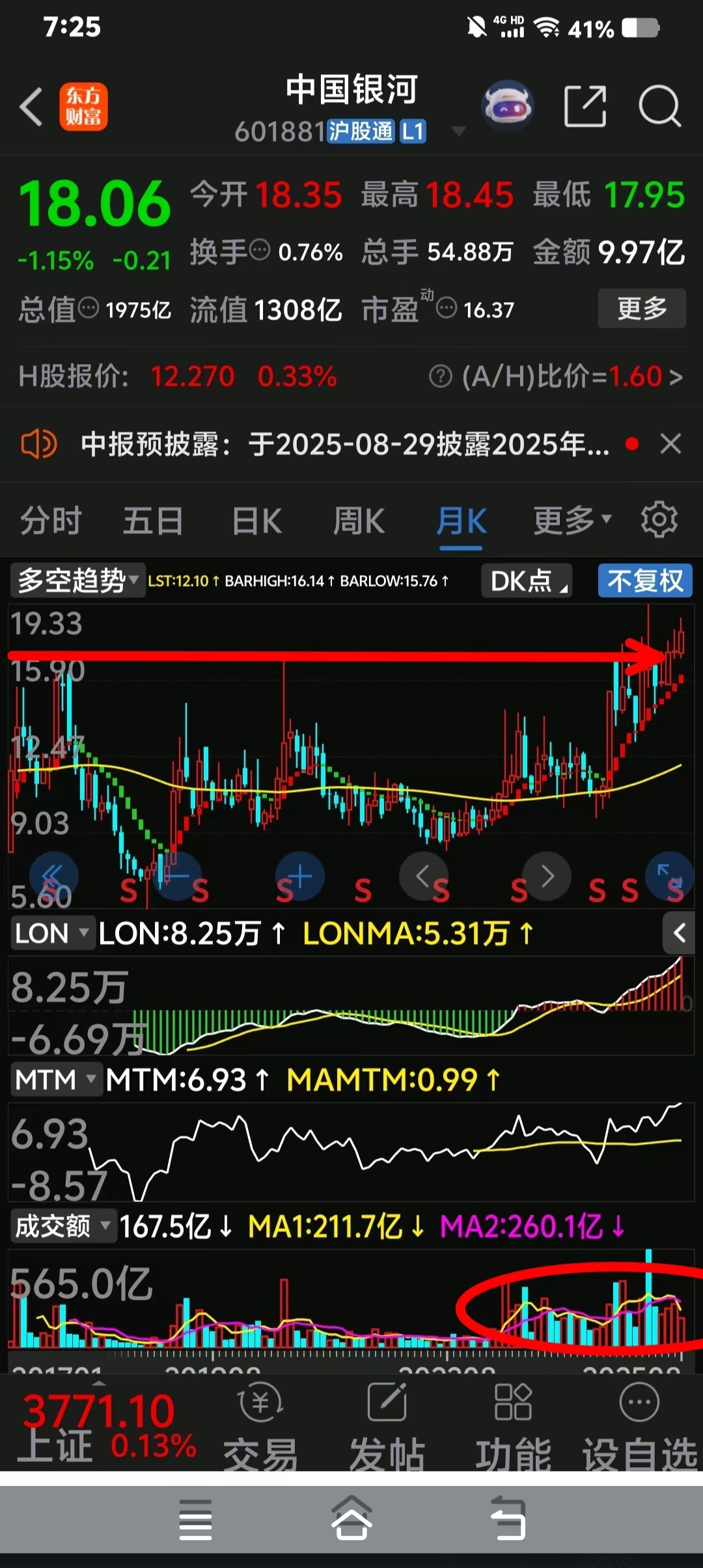Tap the announcement speaker icon
The width and height of the screenshot is (703, 1568).
point(38,444)
